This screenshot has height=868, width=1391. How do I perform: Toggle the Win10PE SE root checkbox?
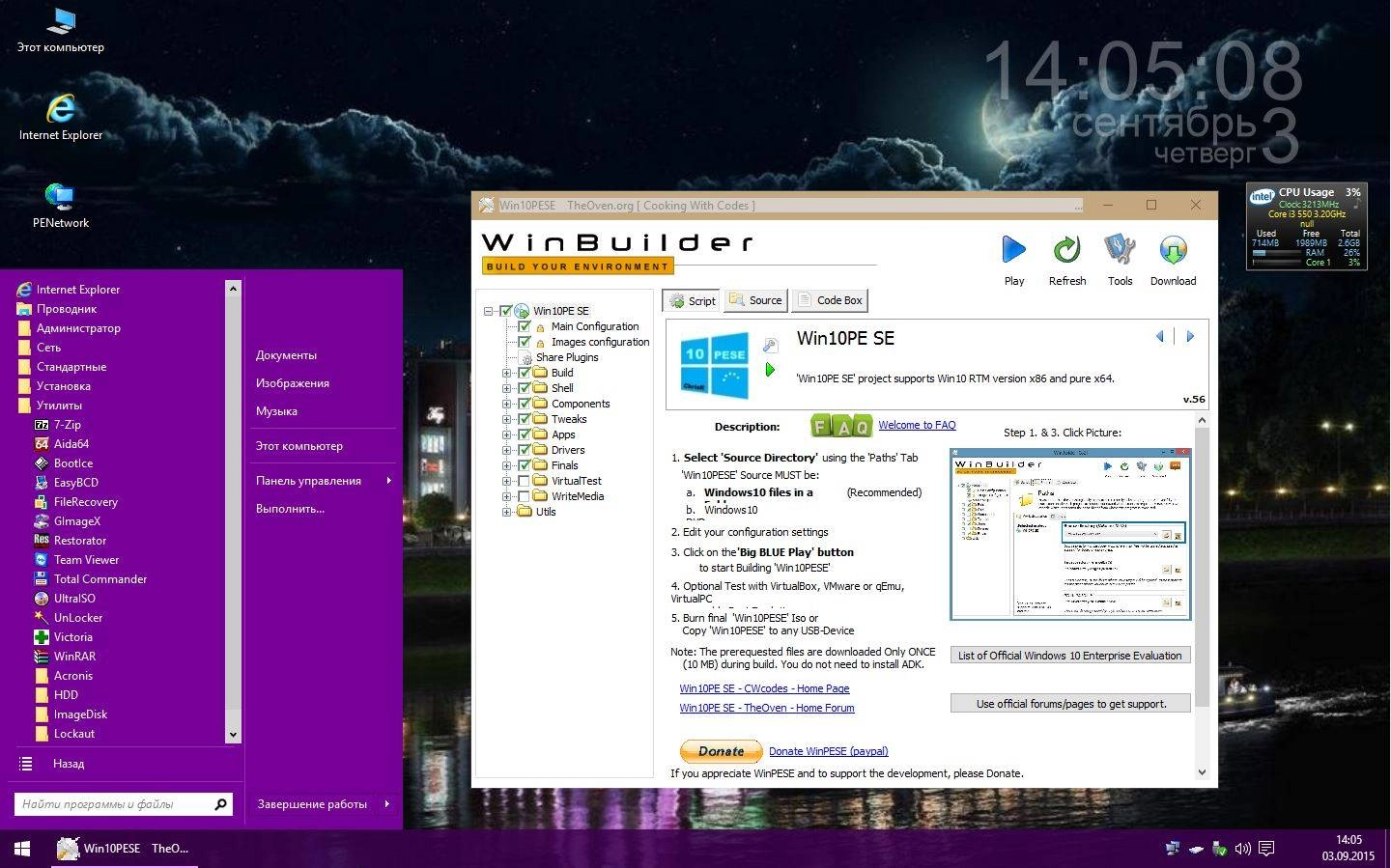[x=505, y=311]
